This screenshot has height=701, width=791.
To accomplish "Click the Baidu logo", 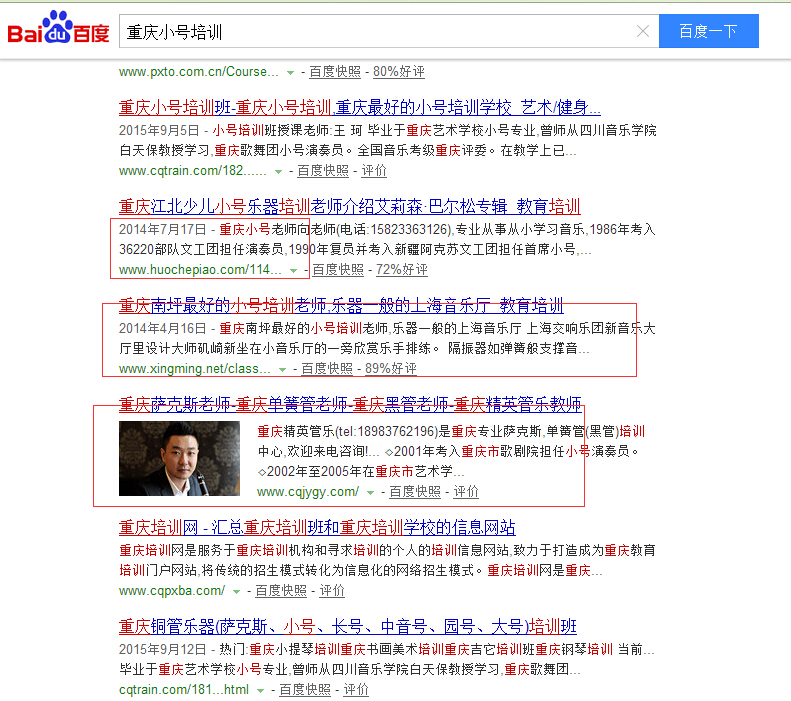I will coord(58,28).
